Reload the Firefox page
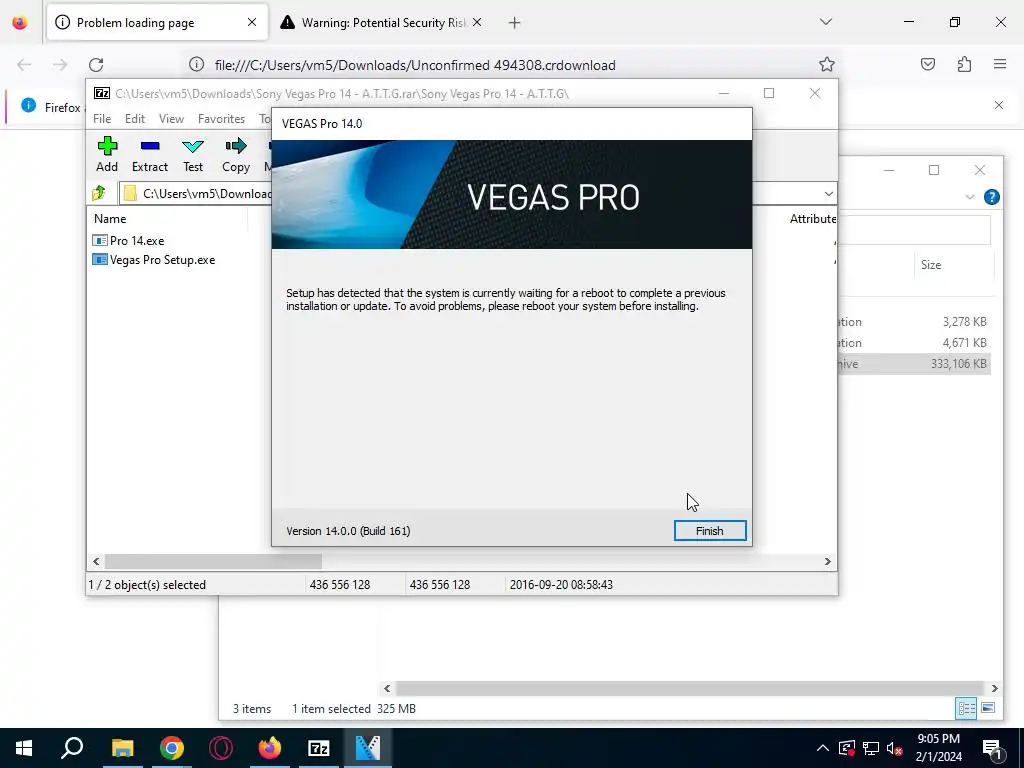The height and width of the screenshot is (768, 1024). coord(96,65)
